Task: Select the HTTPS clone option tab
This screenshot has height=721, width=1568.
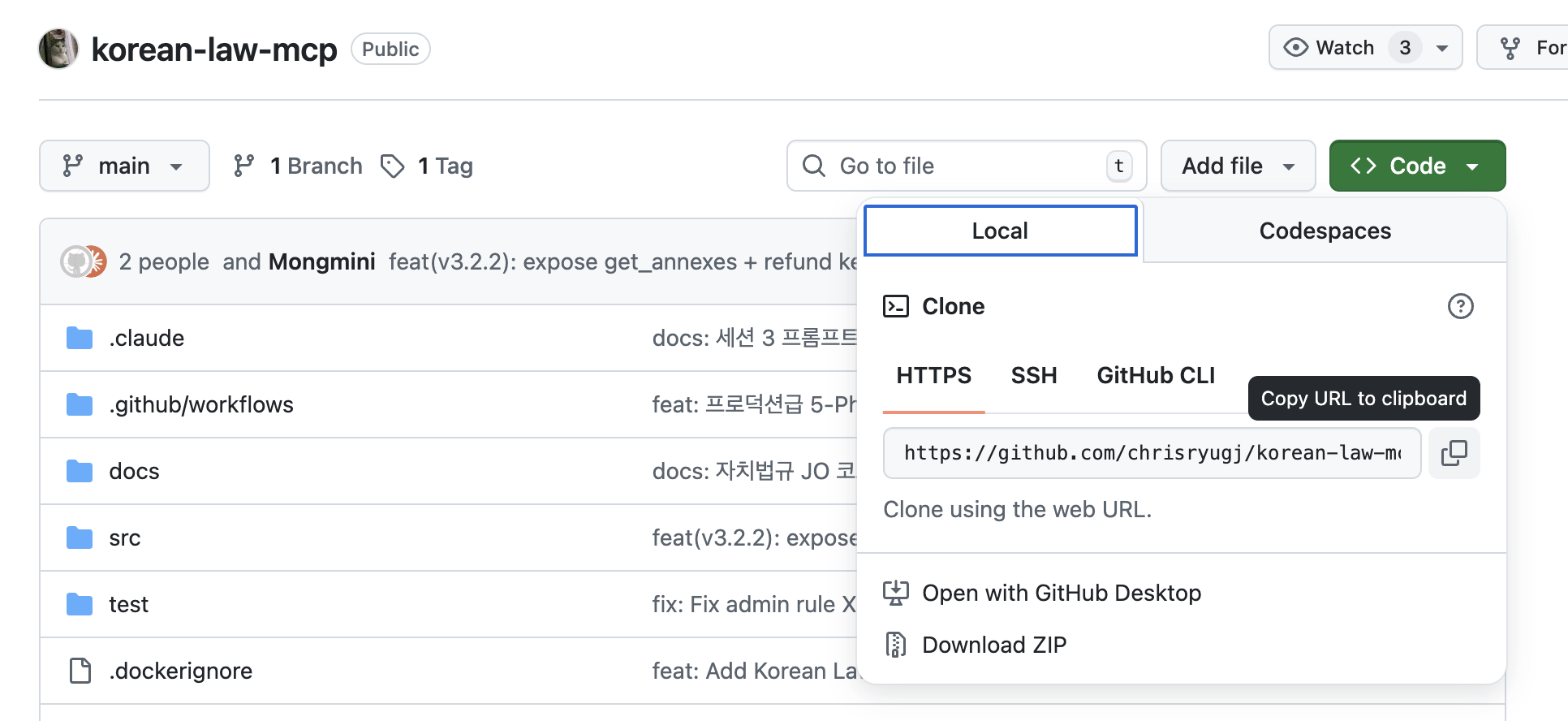Action: pos(933,375)
